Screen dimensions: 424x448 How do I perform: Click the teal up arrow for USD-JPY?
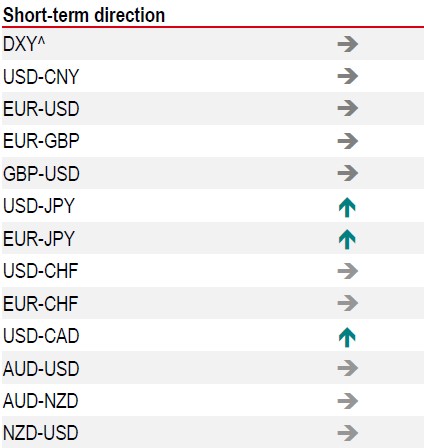(347, 207)
